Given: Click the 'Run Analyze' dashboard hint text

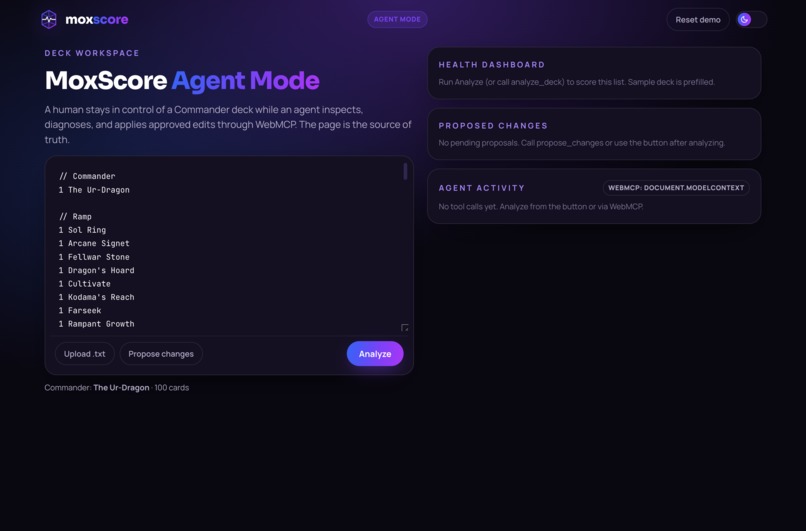Looking at the screenshot, I should 576,82.
